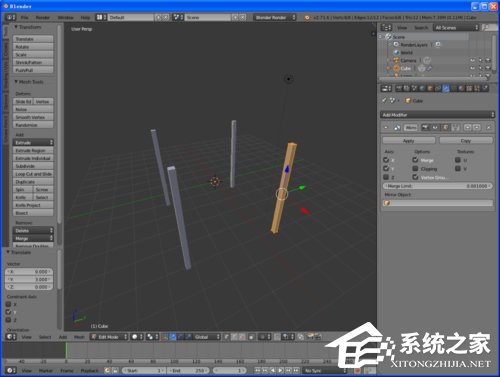Open the Add Modifier dropdown
The image size is (500, 377).
[x=437, y=115]
